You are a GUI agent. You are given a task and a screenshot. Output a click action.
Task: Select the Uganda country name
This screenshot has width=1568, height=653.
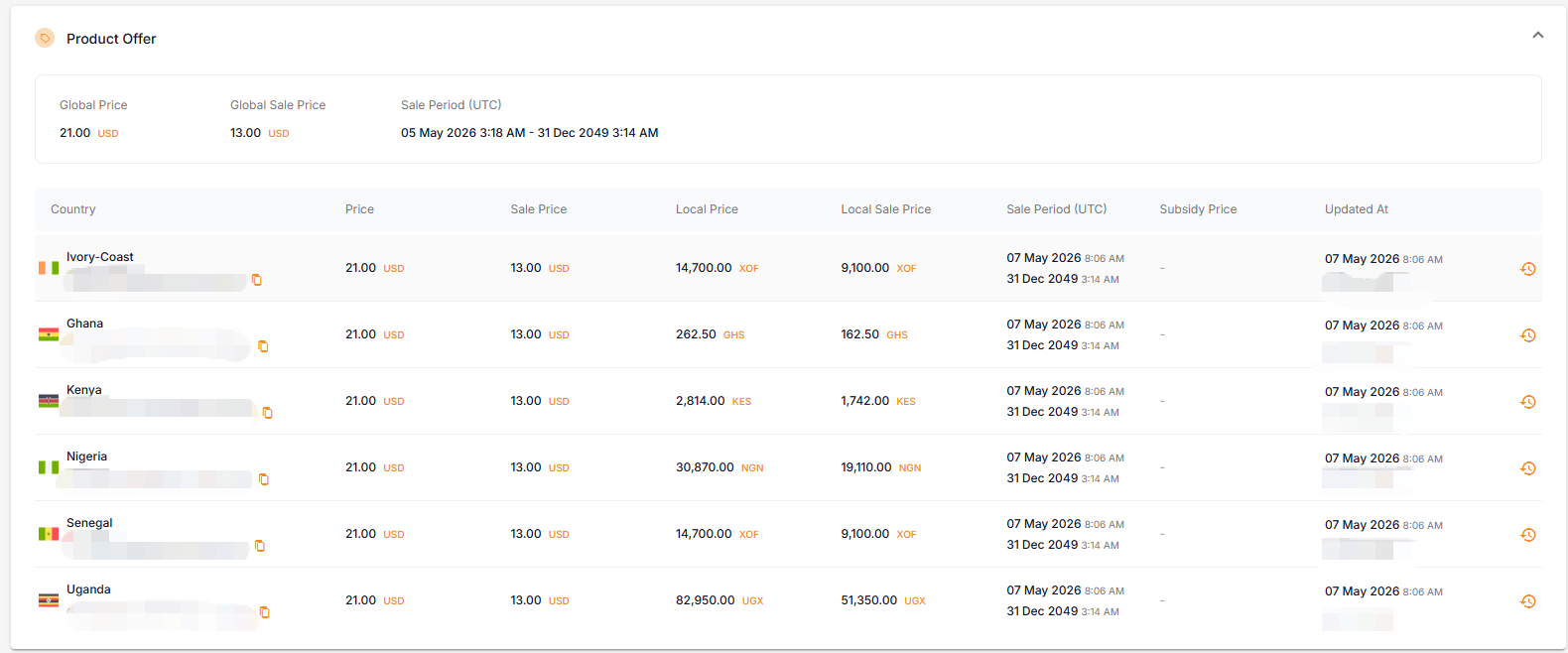[x=88, y=589]
